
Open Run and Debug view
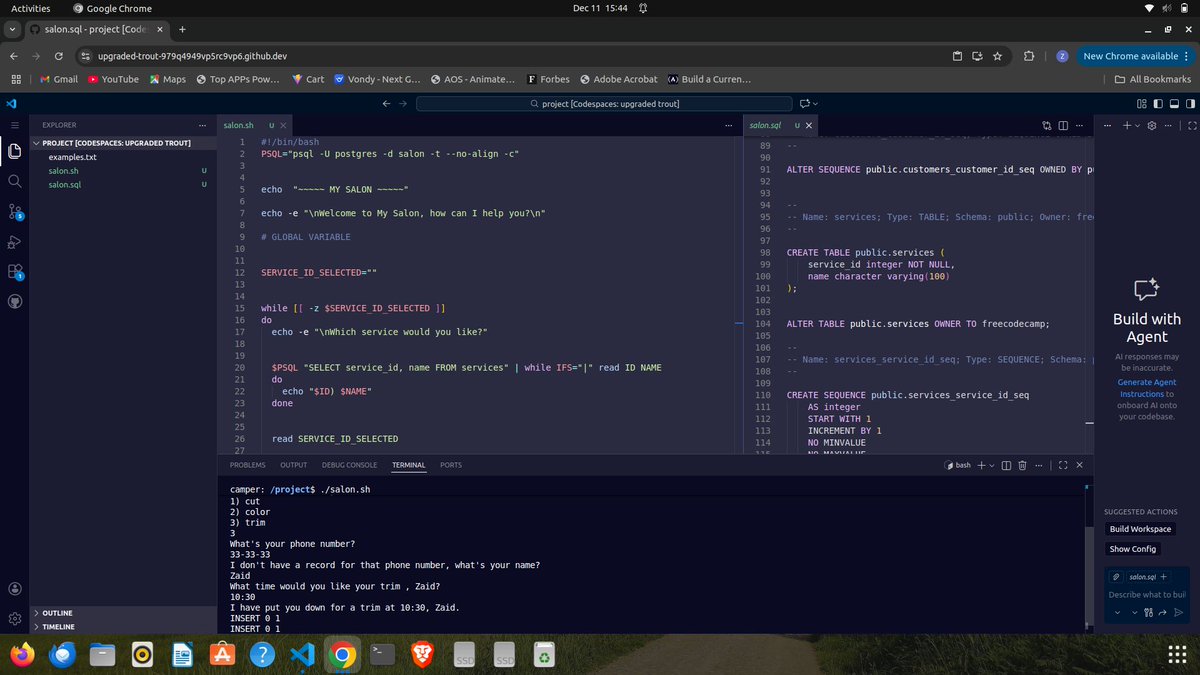pyautogui.click(x=14, y=242)
